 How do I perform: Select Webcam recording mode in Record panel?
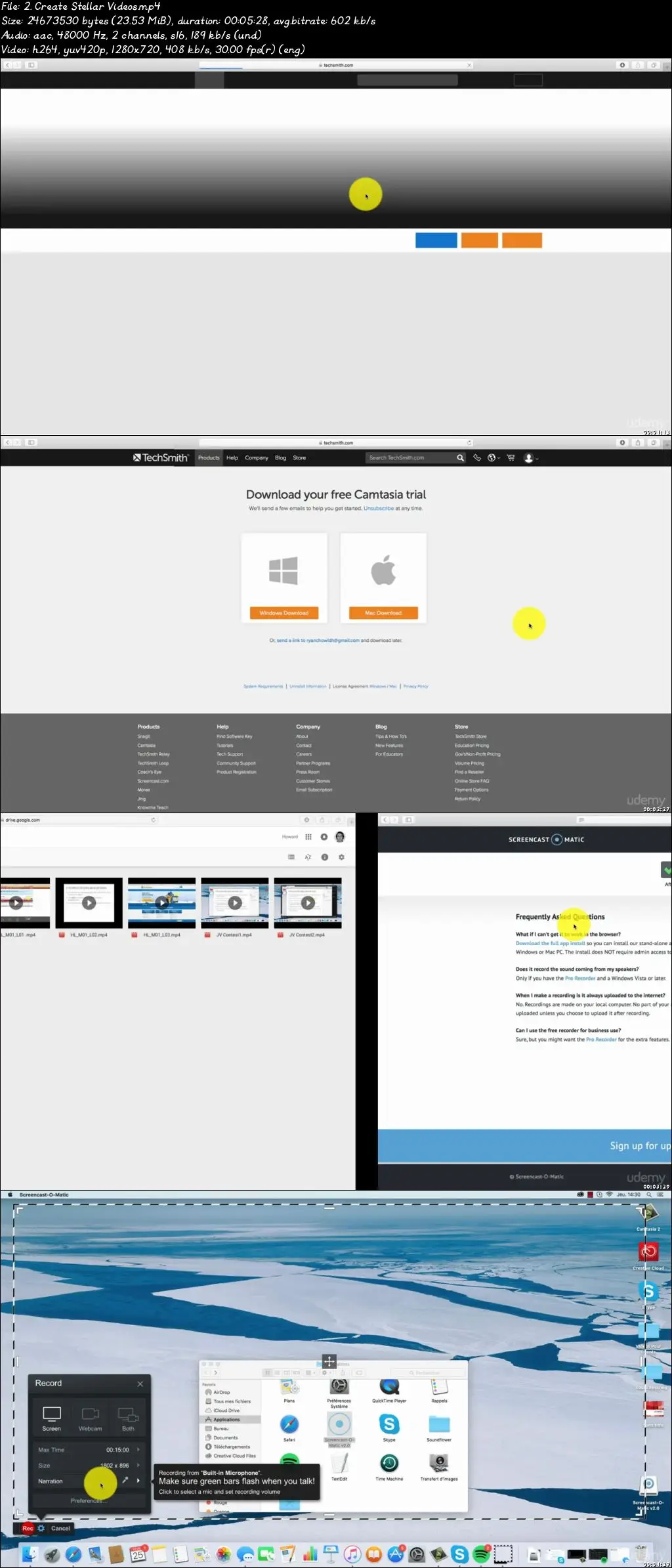coord(90,1419)
